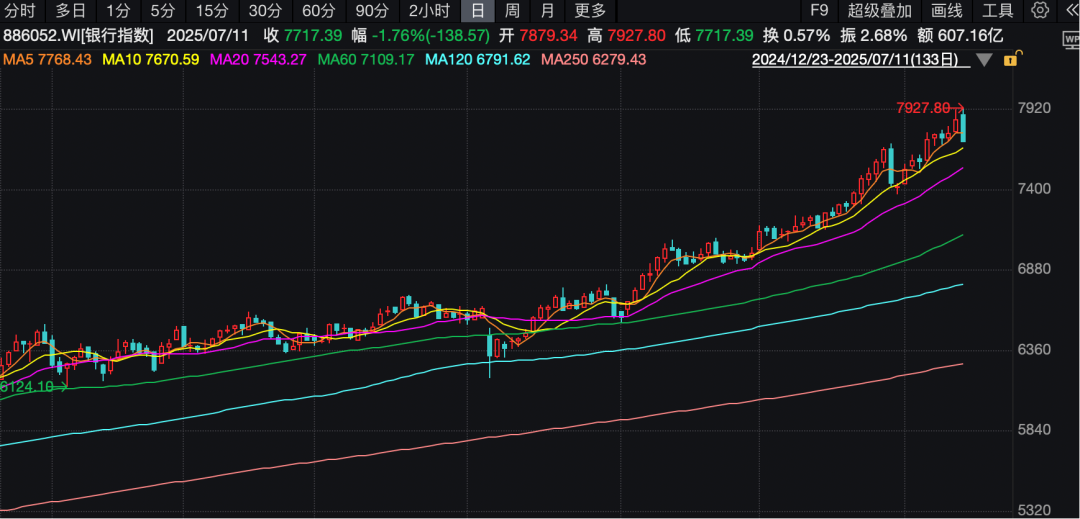1080x519 pixels.
Task: Expand the date range dropdown triangle
Action: [x=984, y=60]
